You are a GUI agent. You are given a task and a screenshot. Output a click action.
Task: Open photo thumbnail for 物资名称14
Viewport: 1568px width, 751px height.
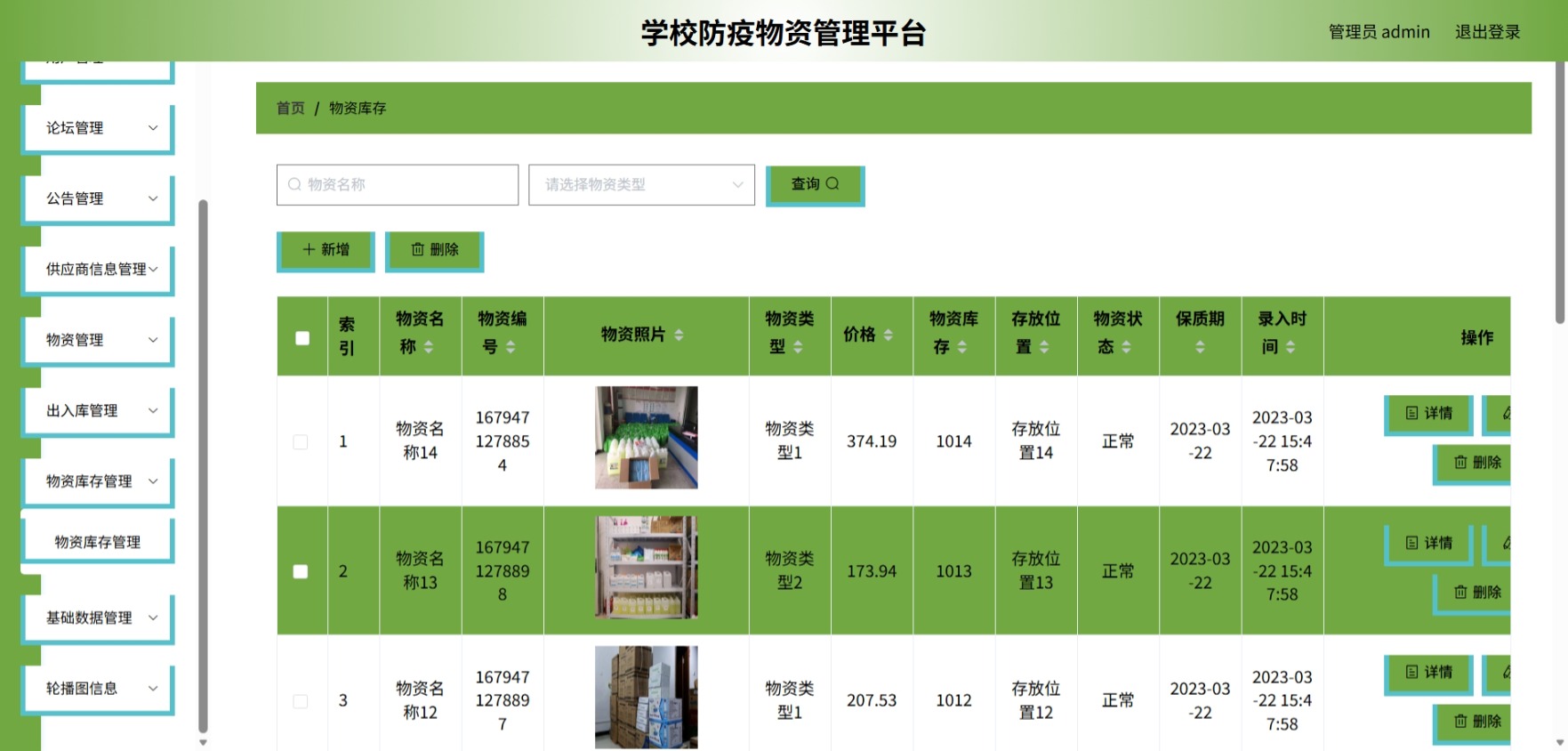click(x=647, y=437)
